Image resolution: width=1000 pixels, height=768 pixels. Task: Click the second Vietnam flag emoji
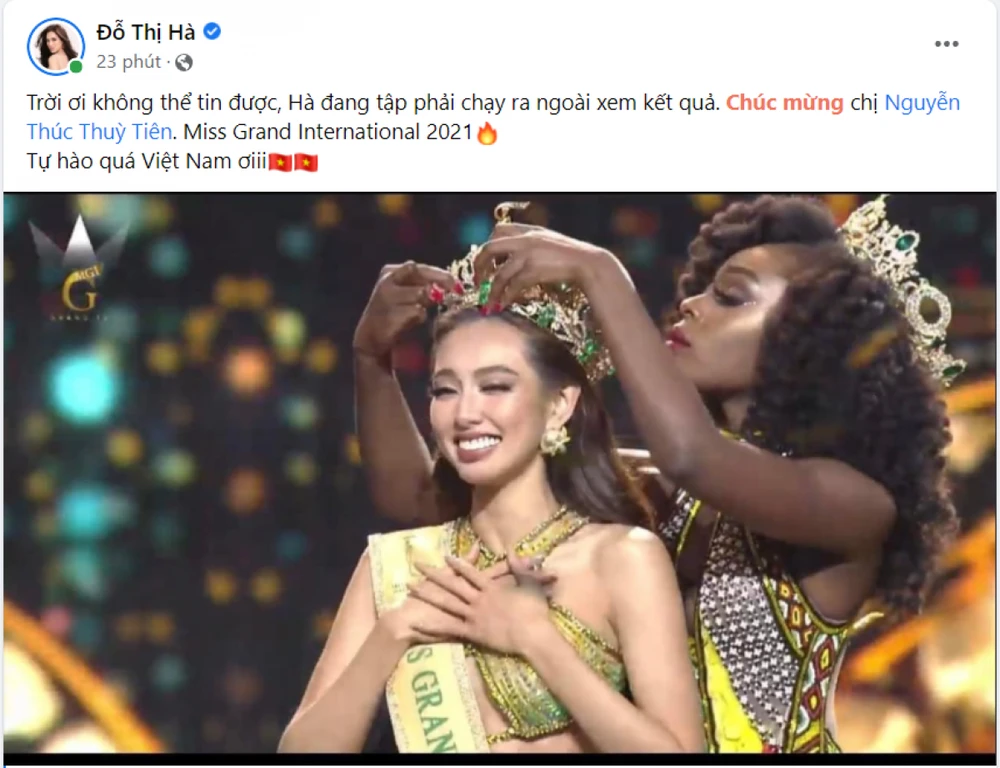(x=306, y=162)
